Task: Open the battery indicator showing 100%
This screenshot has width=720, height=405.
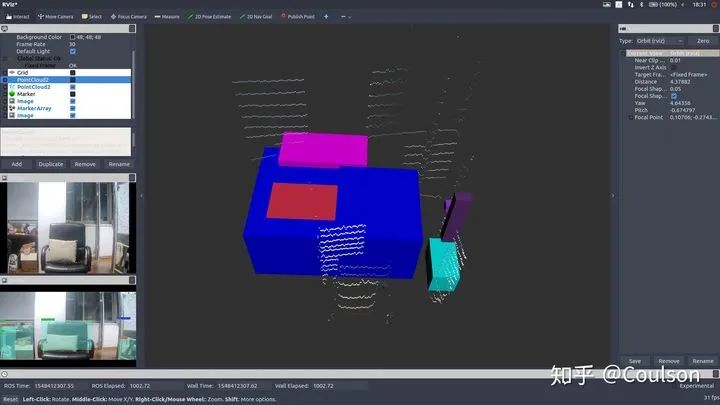Action: point(663,5)
